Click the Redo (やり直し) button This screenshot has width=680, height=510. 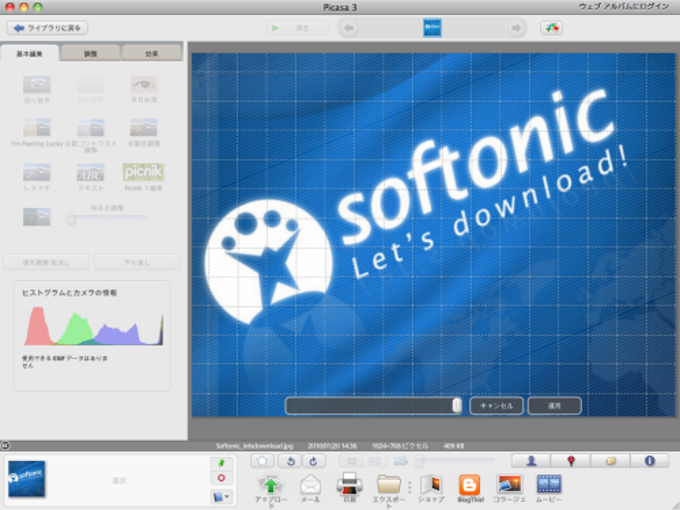[x=137, y=262]
